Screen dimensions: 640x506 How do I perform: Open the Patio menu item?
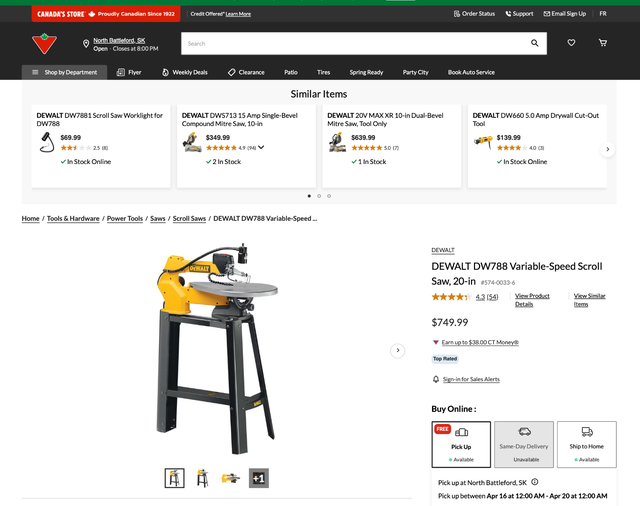click(291, 72)
